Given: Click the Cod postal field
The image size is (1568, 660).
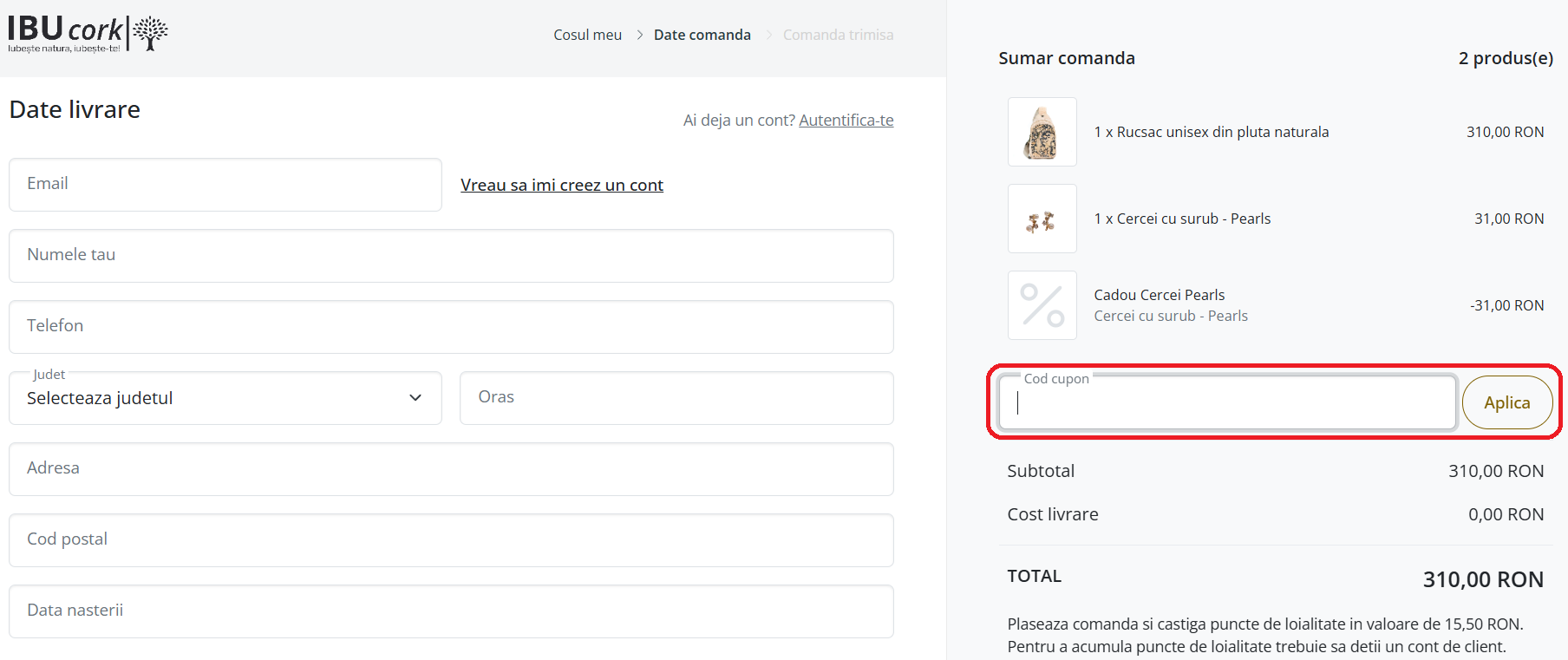Looking at the screenshot, I should tap(451, 540).
